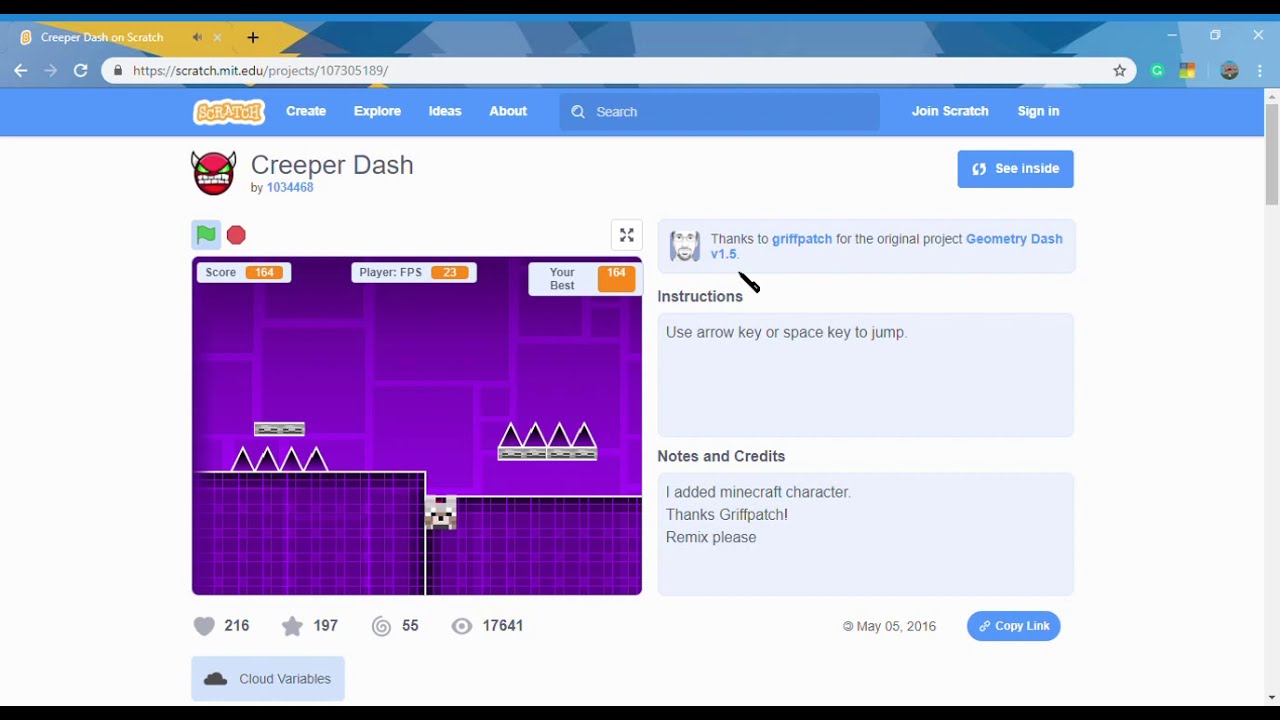Click the griffpatch avatar thumbnail
The image size is (1280, 720).
685,245
